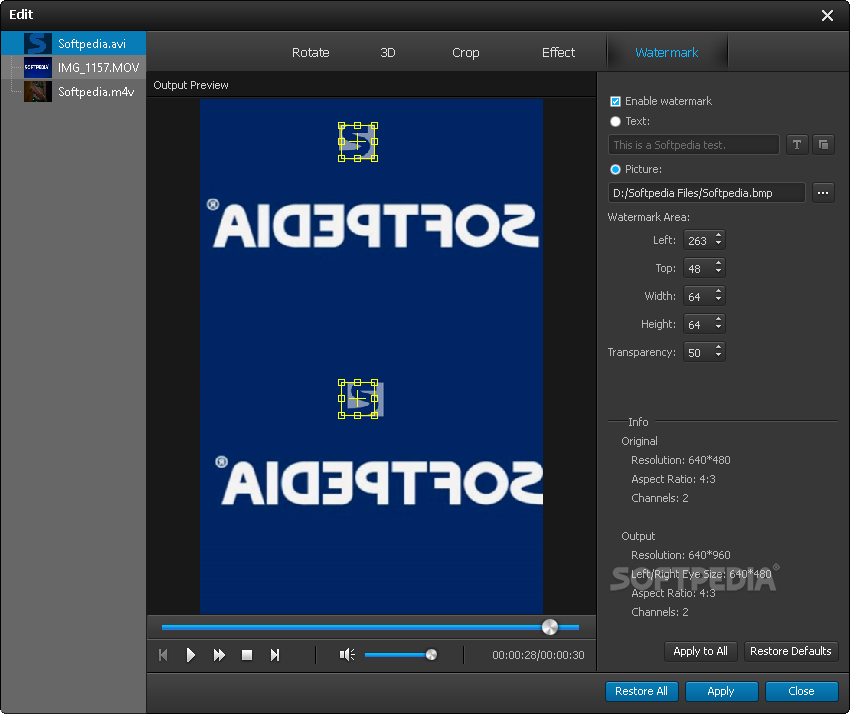Click the volume slider knob
This screenshot has height=714, width=850.
[x=432, y=655]
